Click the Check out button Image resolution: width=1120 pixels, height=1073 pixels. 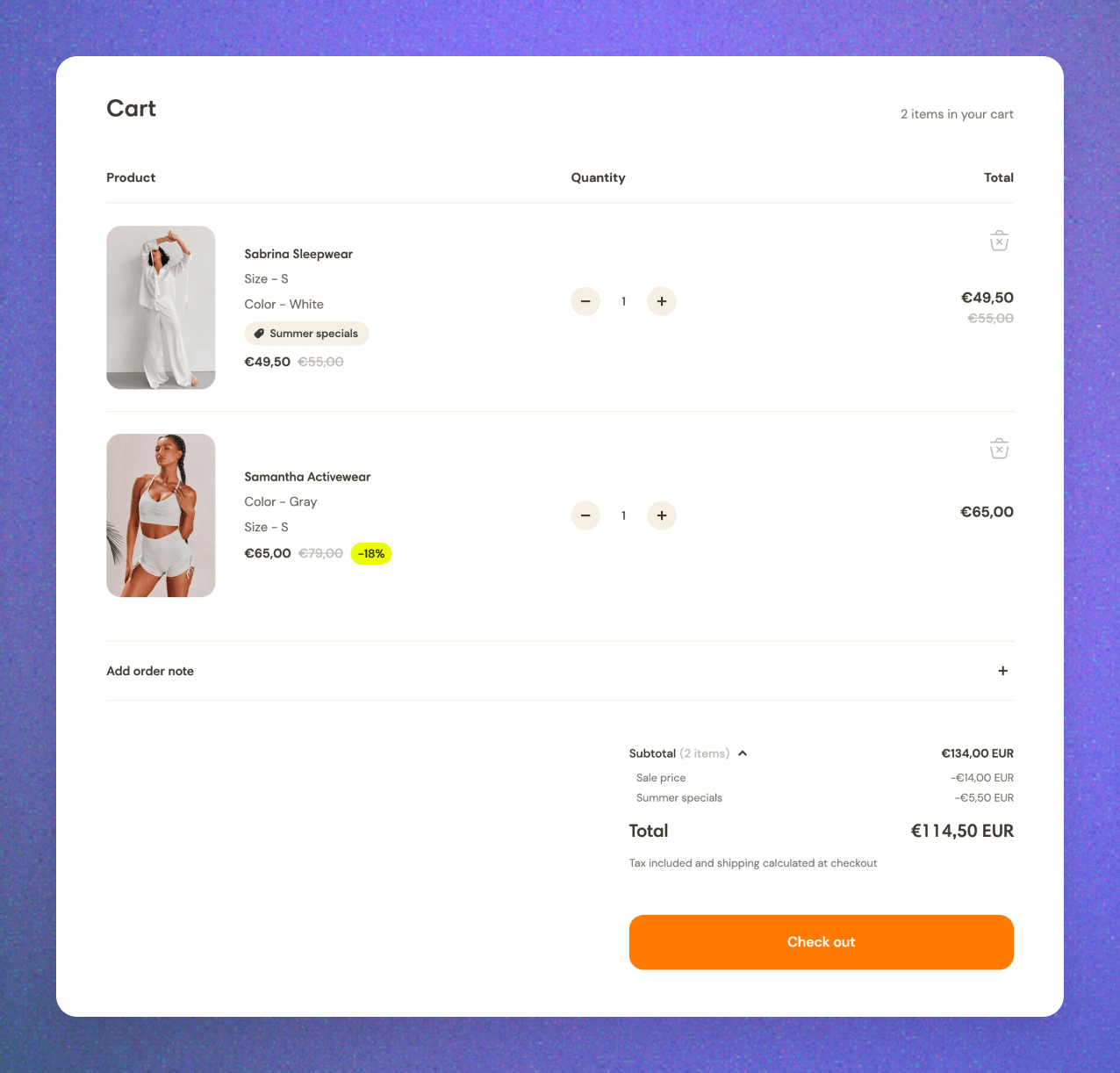point(822,942)
